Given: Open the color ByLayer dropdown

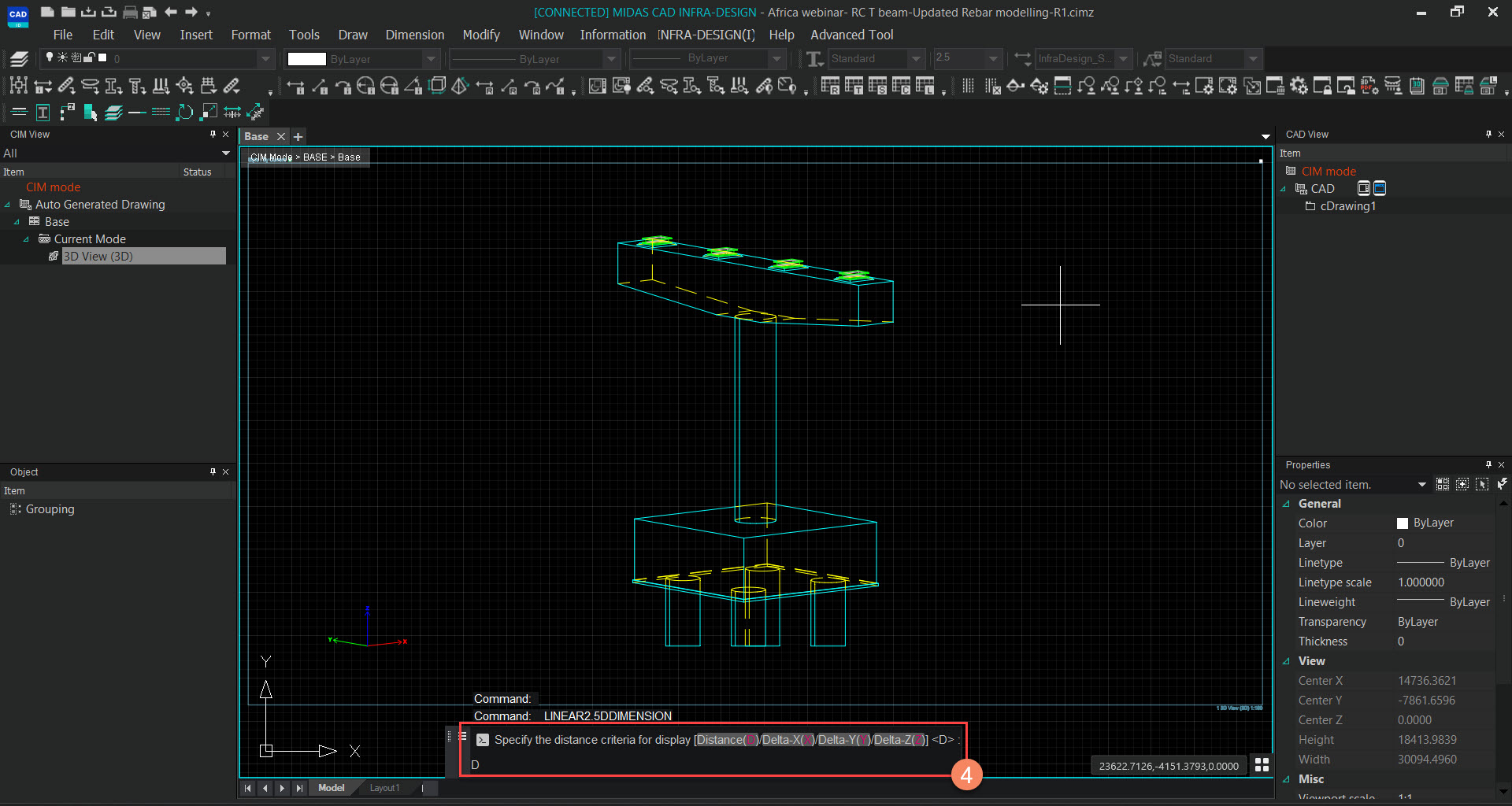Looking at the screenshot, I should (x=430, y=59).
